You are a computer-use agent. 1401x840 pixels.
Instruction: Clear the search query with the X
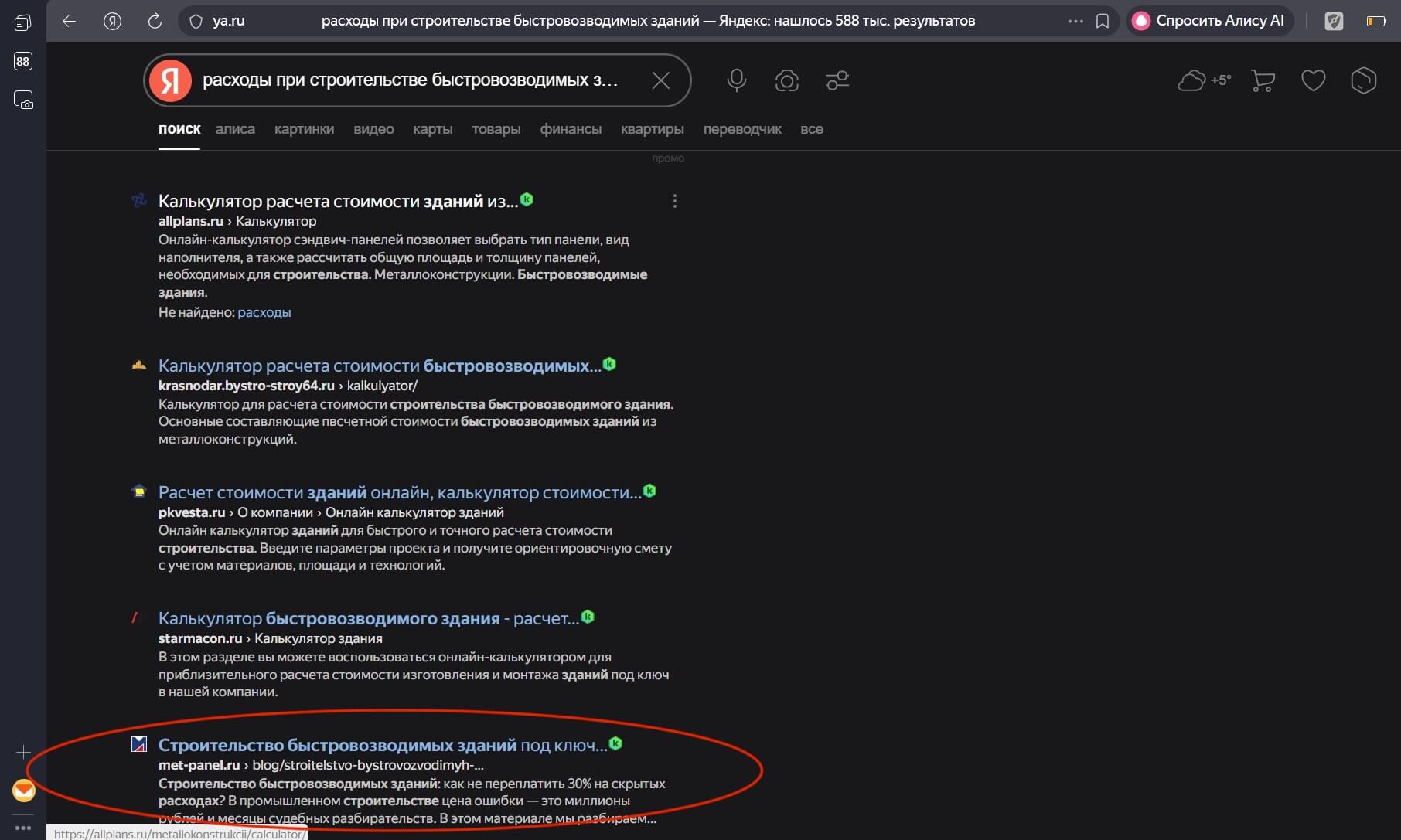point(660,80)
